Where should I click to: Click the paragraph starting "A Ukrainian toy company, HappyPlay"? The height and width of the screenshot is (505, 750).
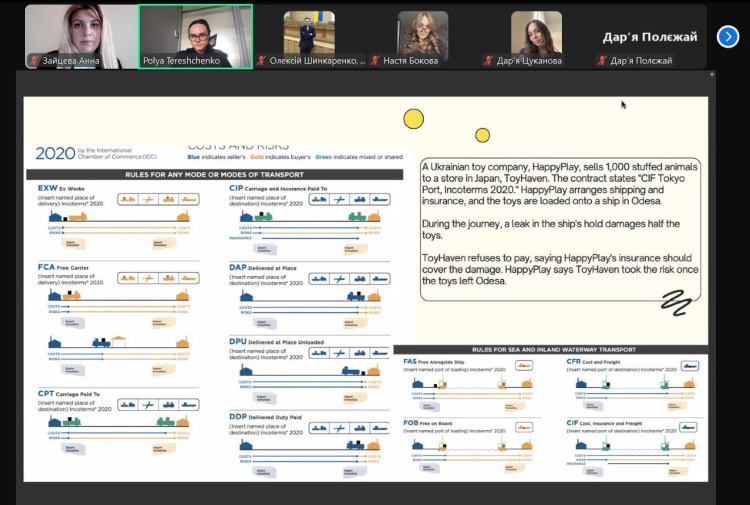pyautogui.click(x=560, y=184)
